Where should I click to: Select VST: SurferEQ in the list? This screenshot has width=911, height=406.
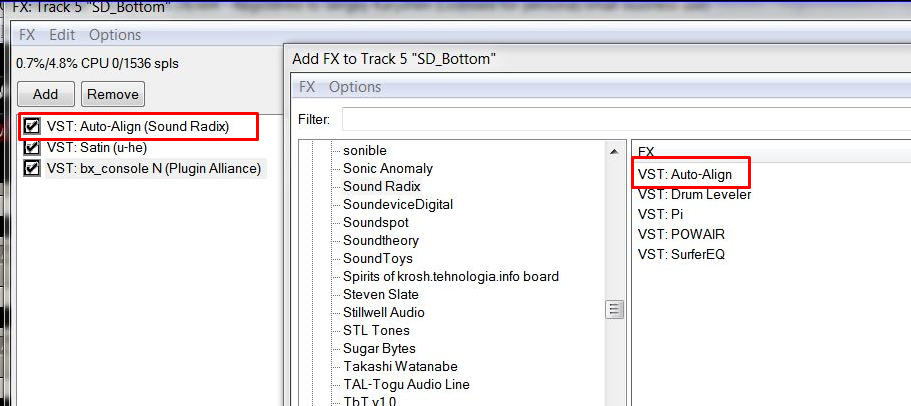tap(681, 254)
